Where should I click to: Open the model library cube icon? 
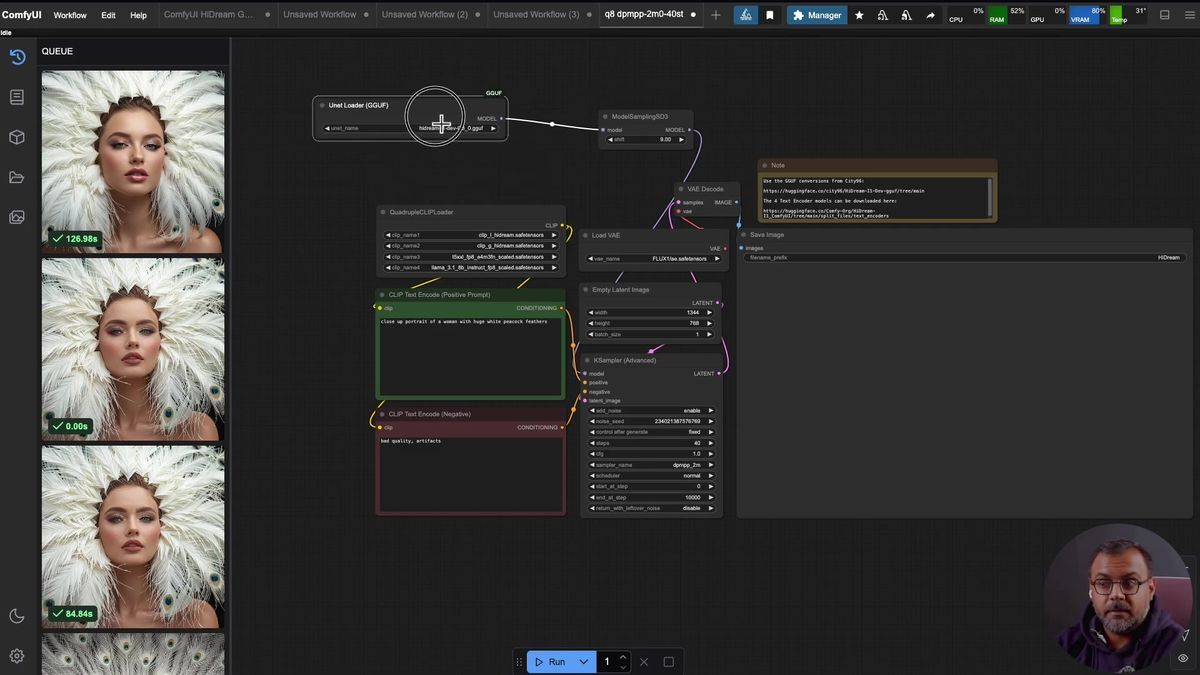[x=17, y=137]
